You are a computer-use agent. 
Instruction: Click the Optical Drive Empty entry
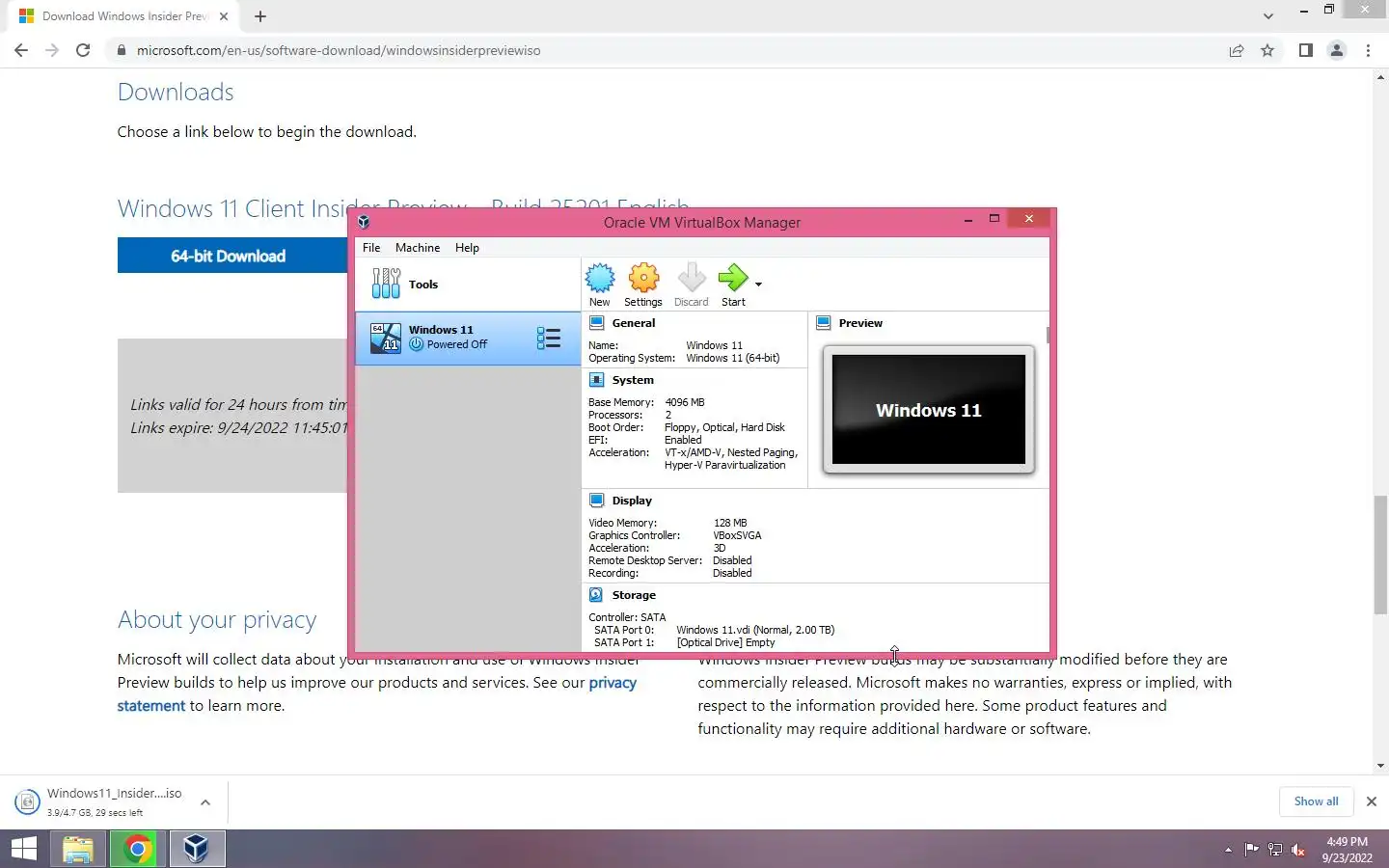click(x=725, y=642)
